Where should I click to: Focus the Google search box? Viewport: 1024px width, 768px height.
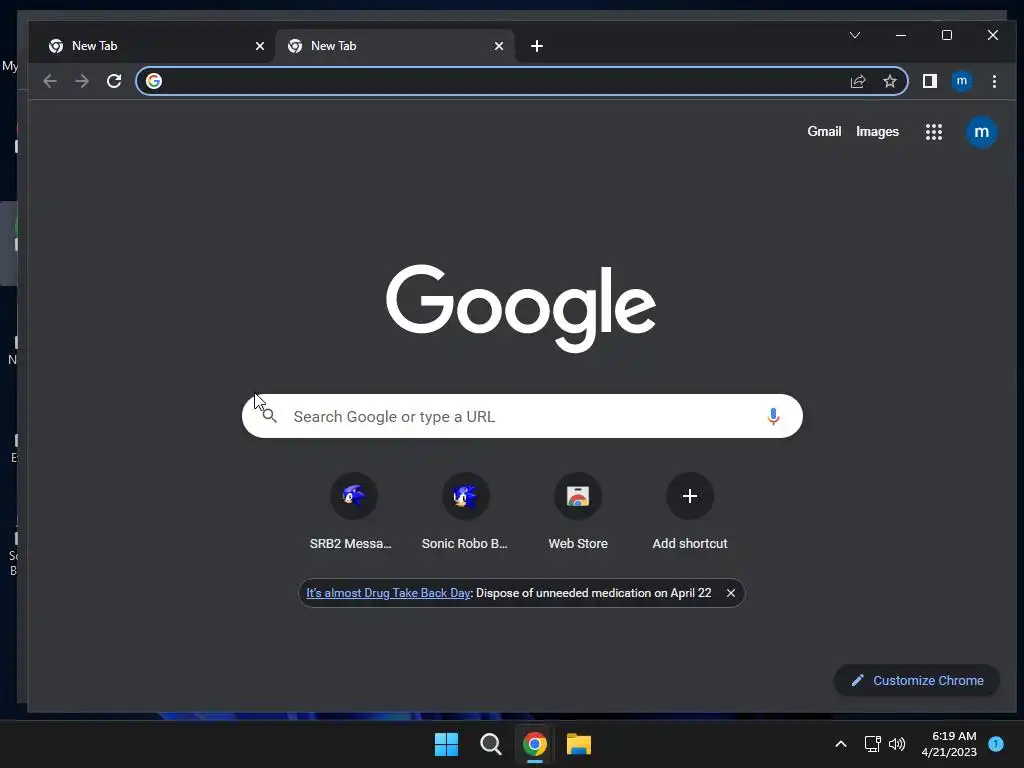522,416
